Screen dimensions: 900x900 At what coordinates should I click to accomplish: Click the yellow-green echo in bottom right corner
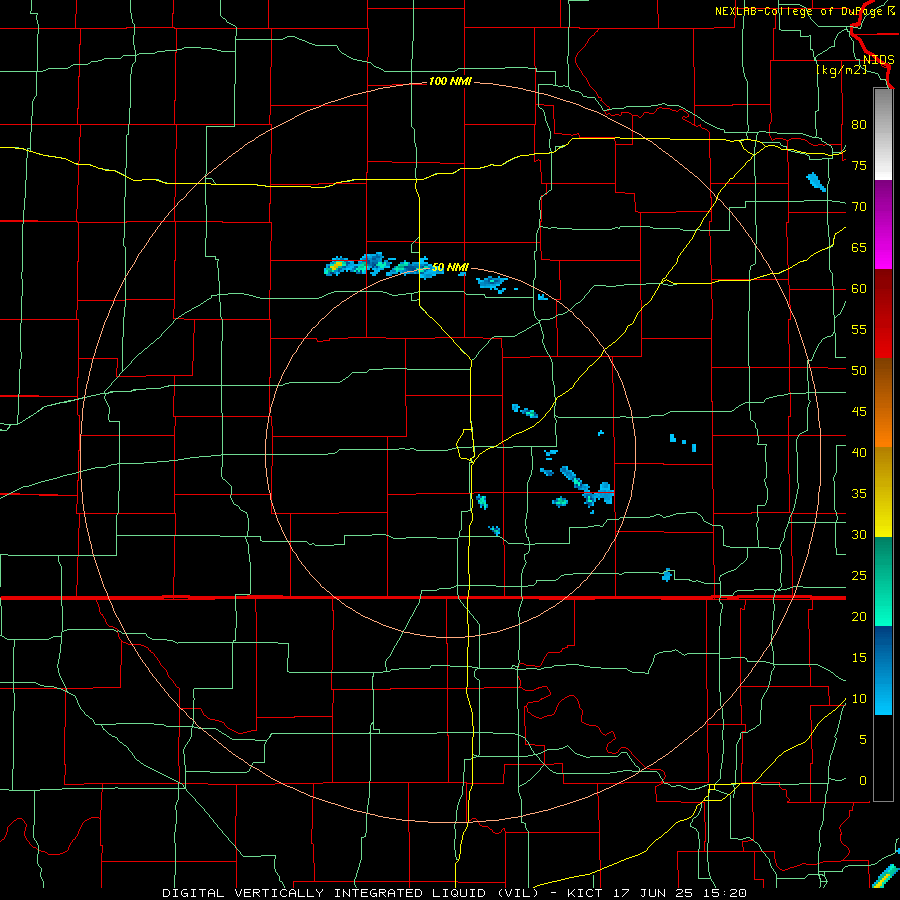pyautogui.click(x=885, y=877)
